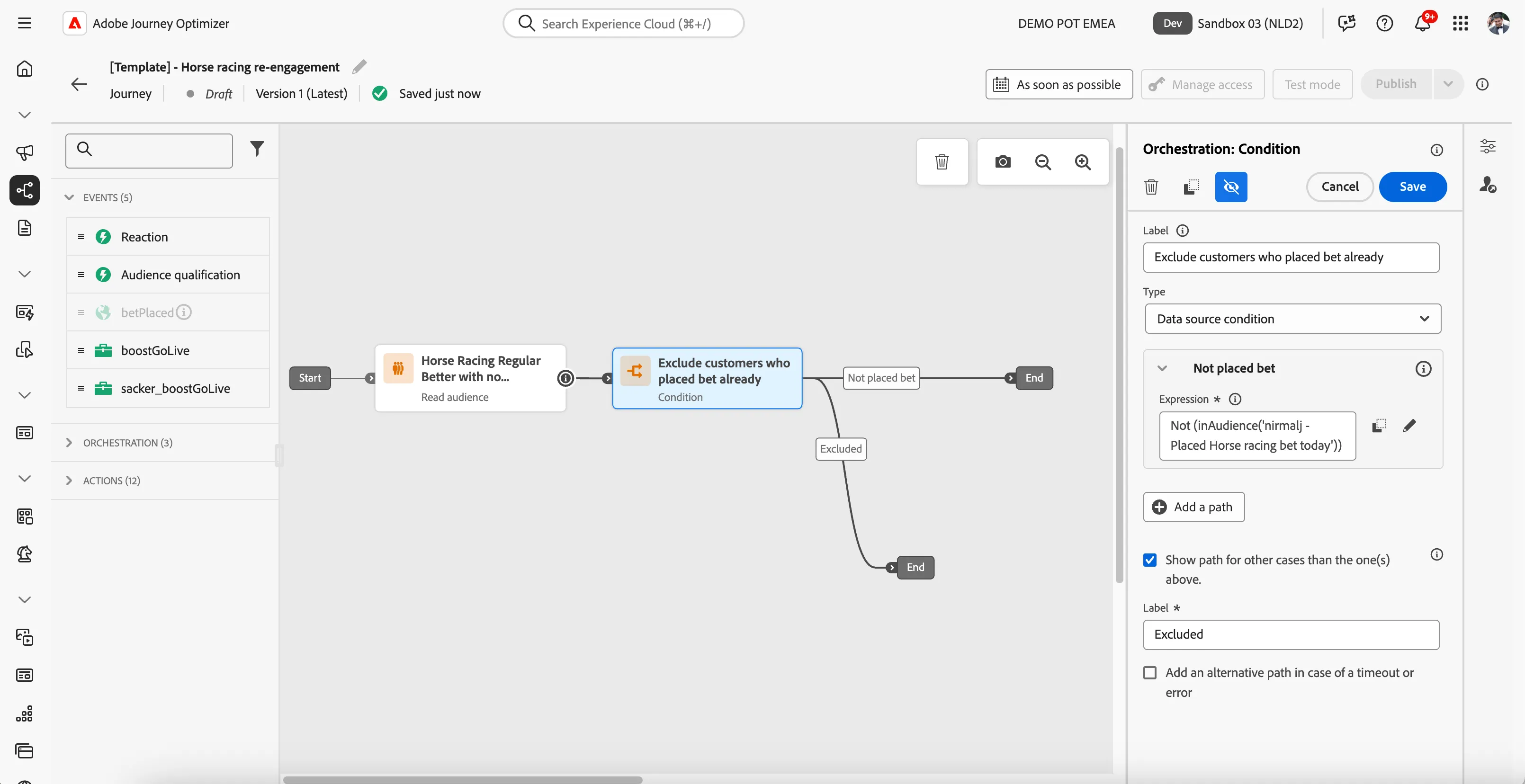This screenshot has width=1525, height=784.
Task: Filter the activity palette with funnel icon
Action: coord(256,149)
